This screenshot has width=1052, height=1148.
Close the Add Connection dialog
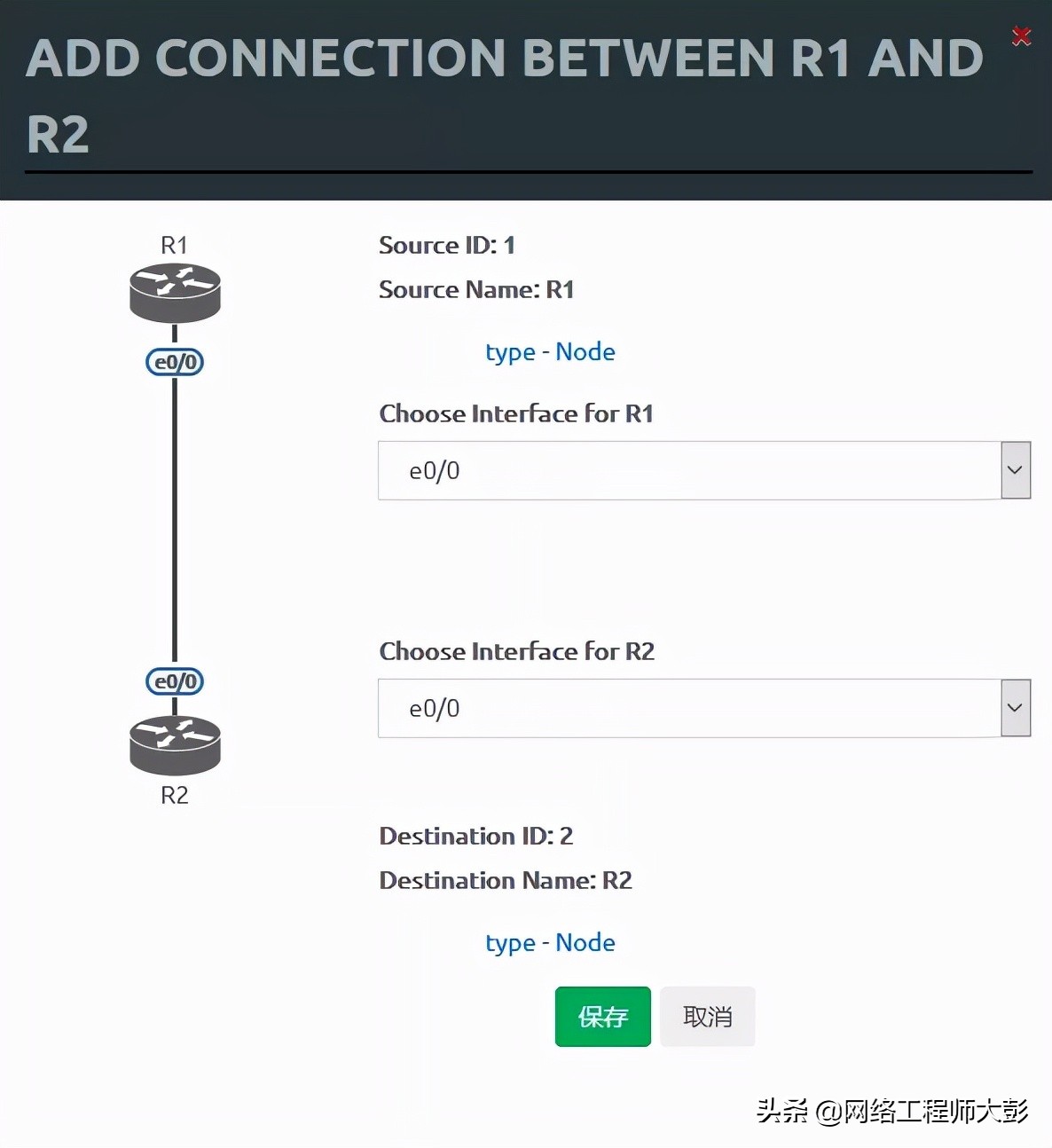[1022, 36]
